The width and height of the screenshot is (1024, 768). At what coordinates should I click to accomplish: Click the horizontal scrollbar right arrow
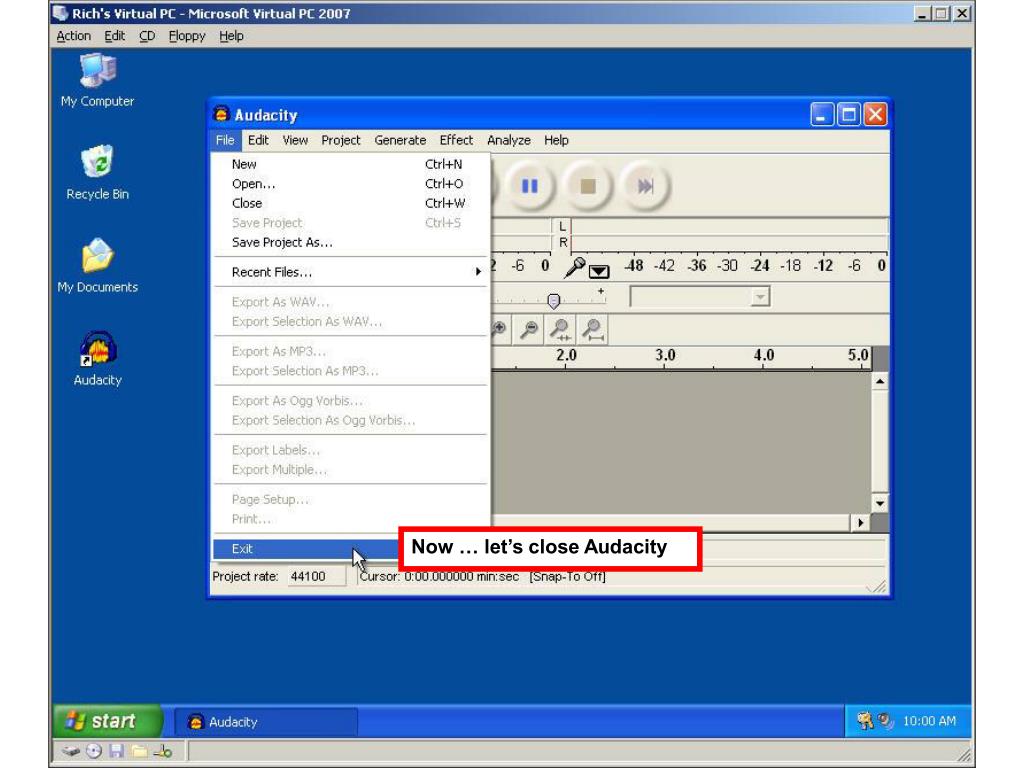[x=861, y=522]
